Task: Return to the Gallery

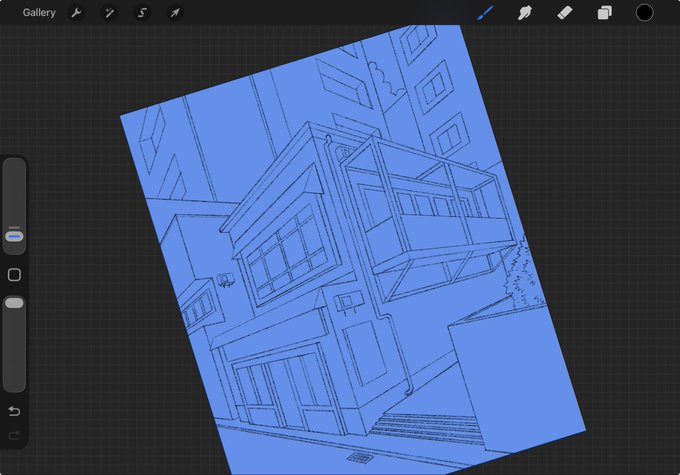Action: [39, 13]
